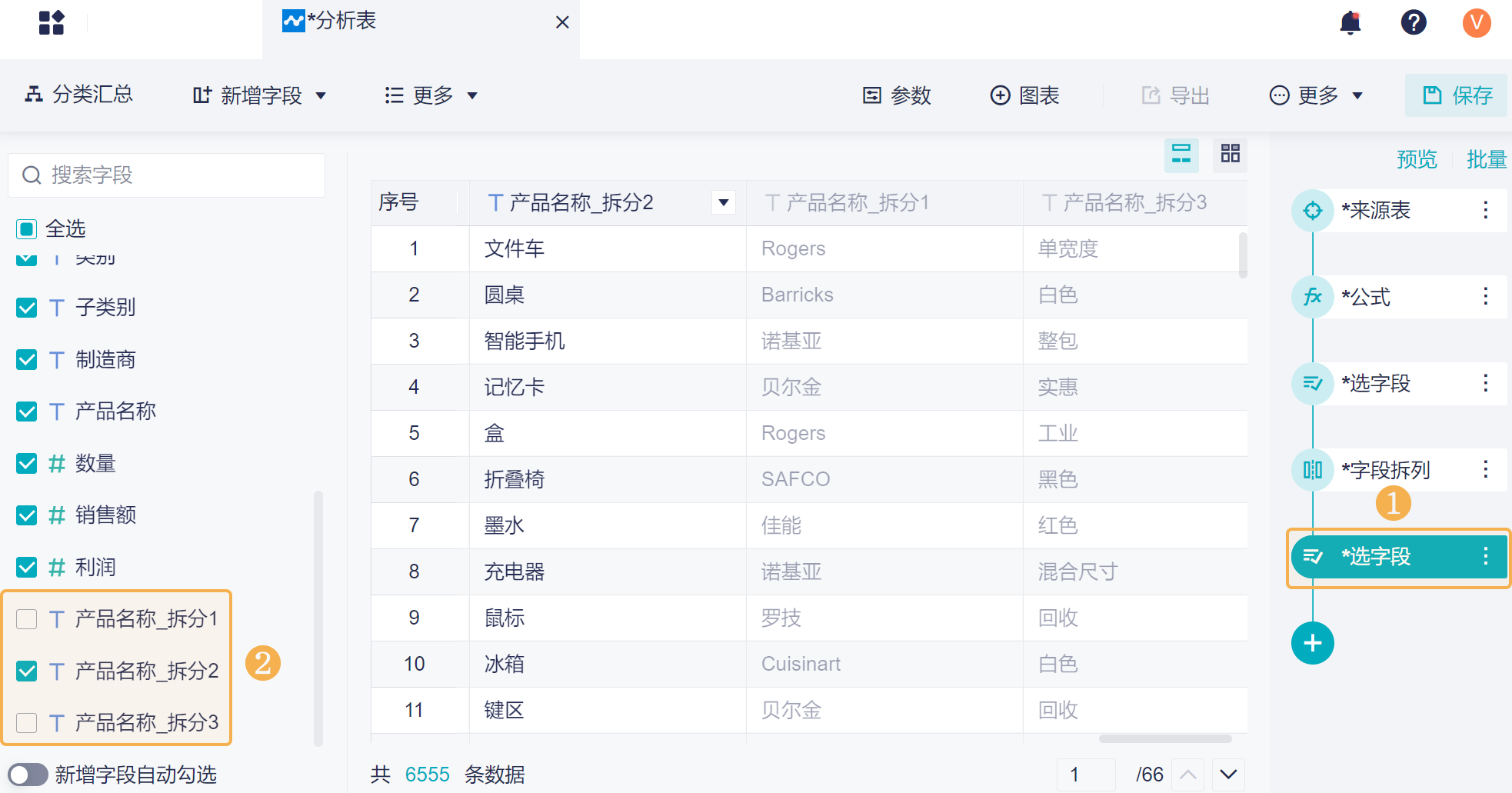Screen dimensions: 1512x793
Task: Select the list row view icon
Action: [x=1181, y=154]
